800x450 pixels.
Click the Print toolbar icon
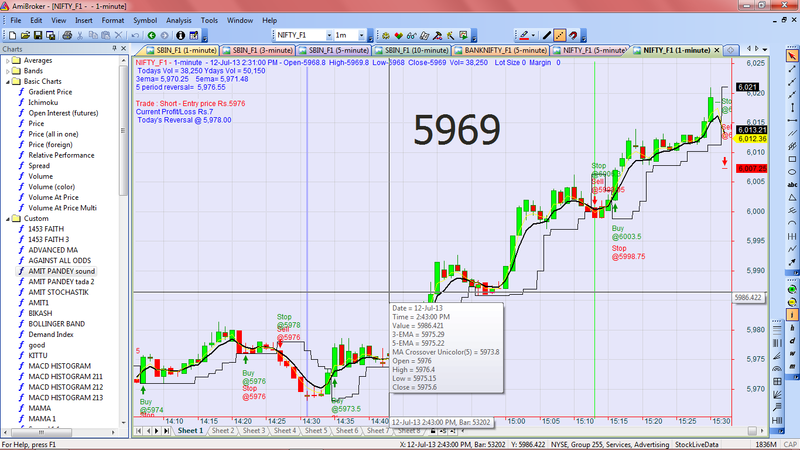(67, 35)
